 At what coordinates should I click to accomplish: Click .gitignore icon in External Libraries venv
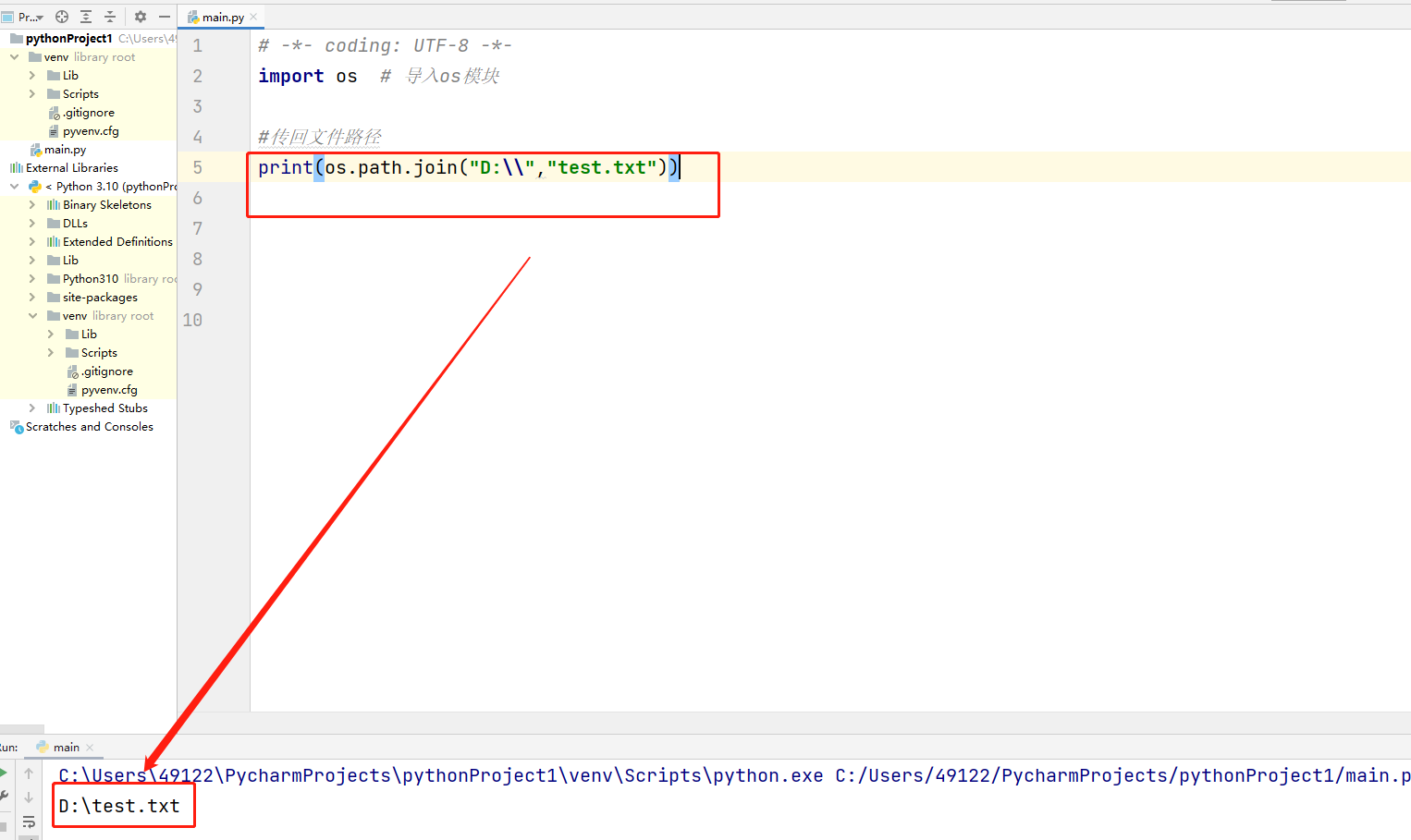tap(72, 371)
